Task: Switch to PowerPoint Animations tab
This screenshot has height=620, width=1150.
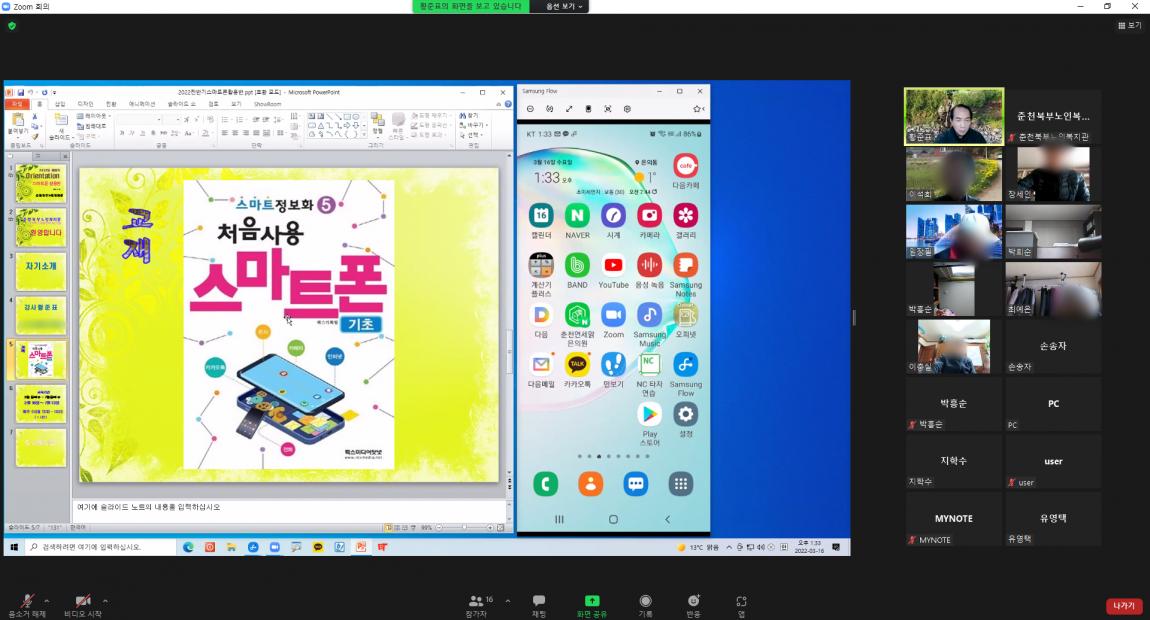Action: (x=142, y=104)
